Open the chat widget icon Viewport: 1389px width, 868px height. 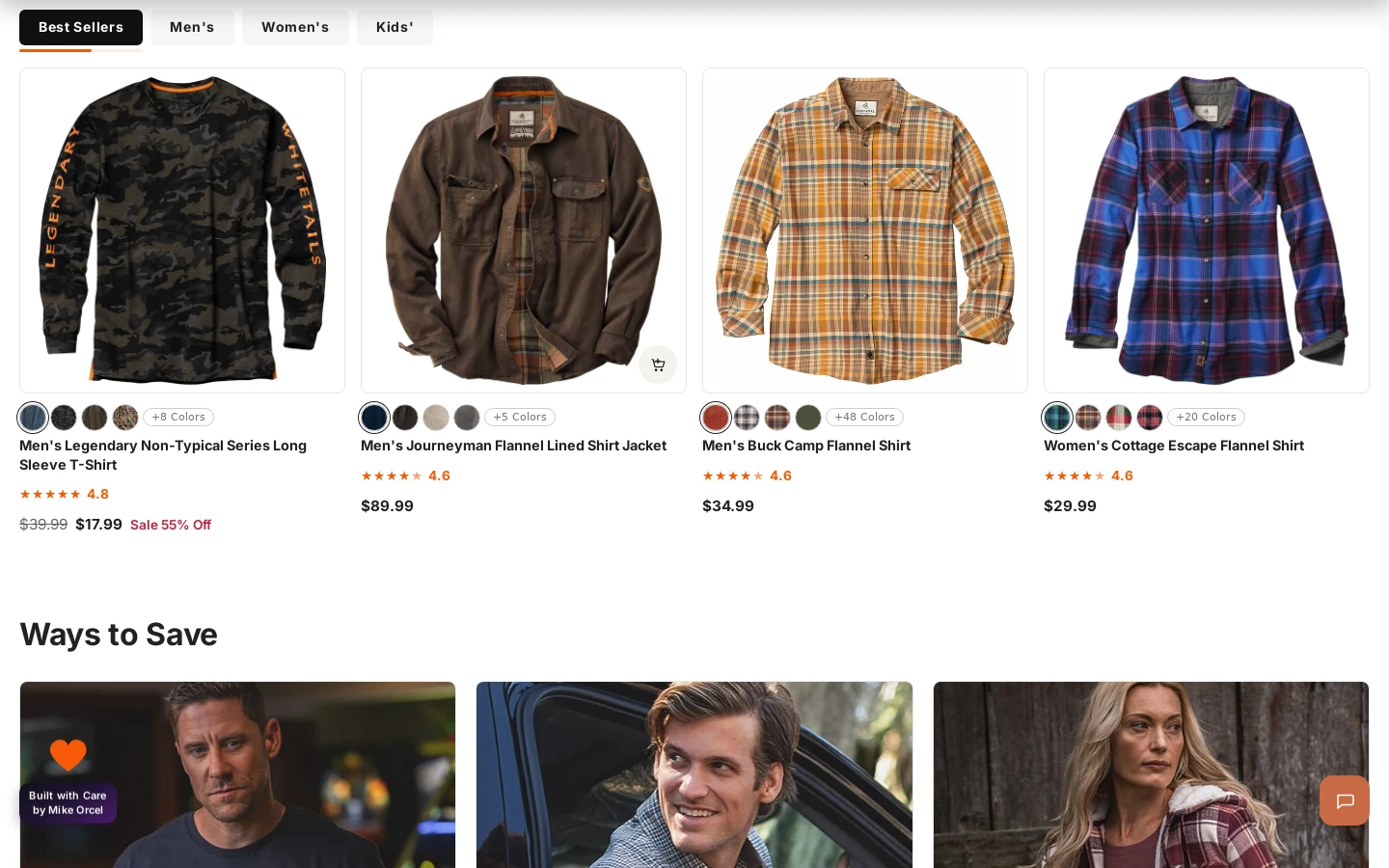[1345, 800]
